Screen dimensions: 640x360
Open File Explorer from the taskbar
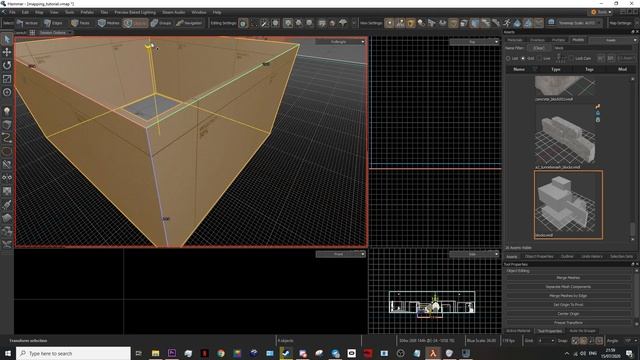coord(156,353)
